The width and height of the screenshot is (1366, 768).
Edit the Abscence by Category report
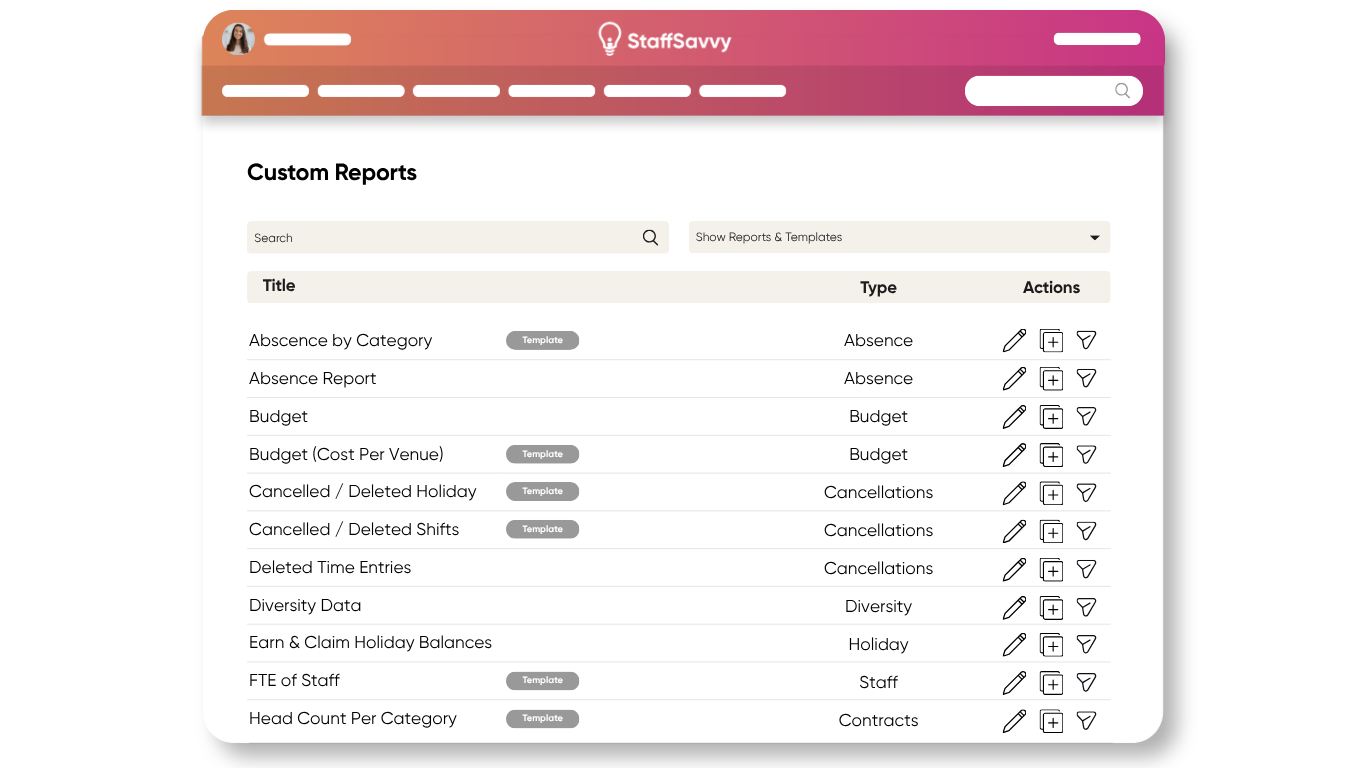click(1014, 341)
